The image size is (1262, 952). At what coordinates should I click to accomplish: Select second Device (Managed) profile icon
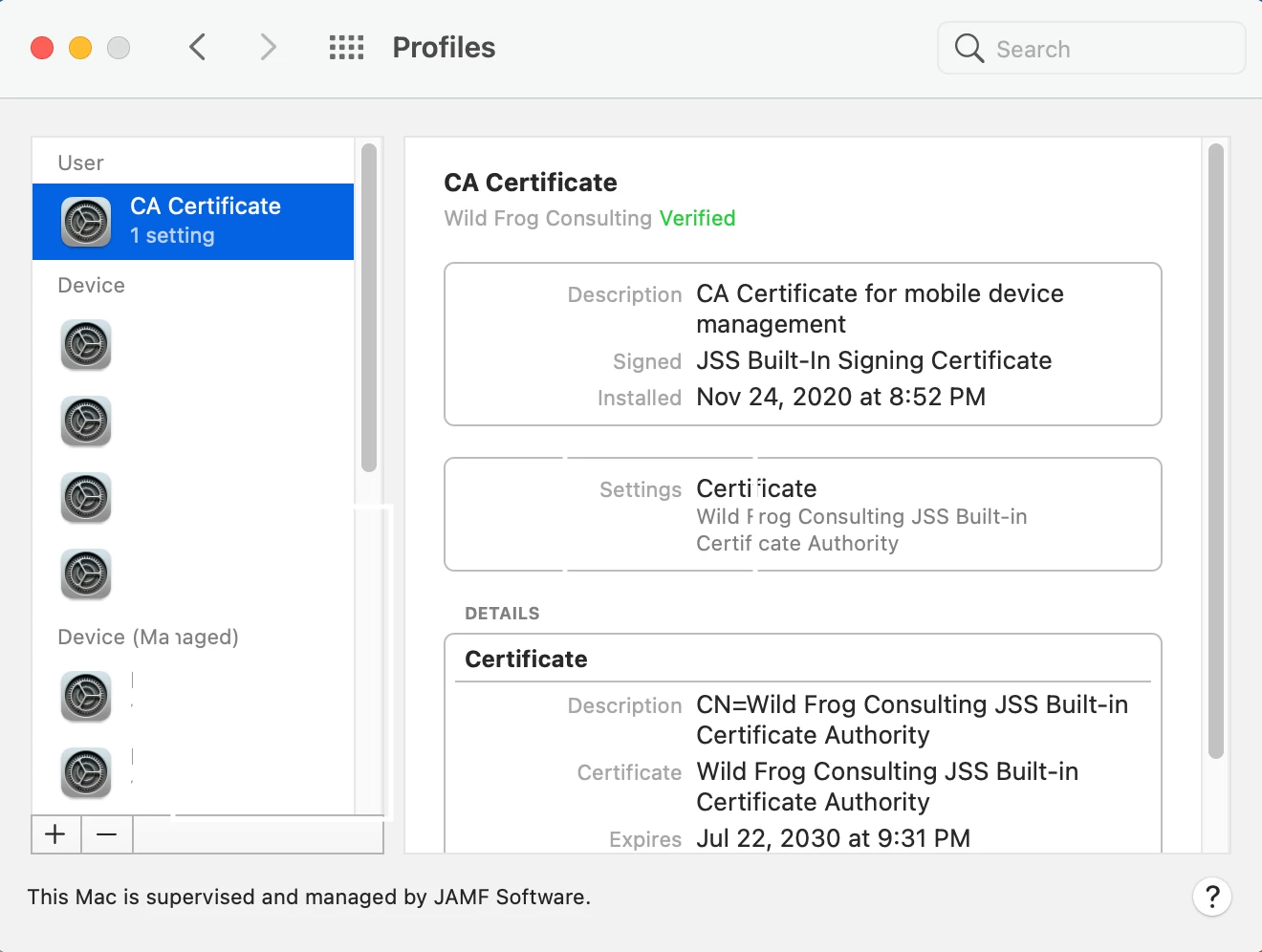pos(86,772)
